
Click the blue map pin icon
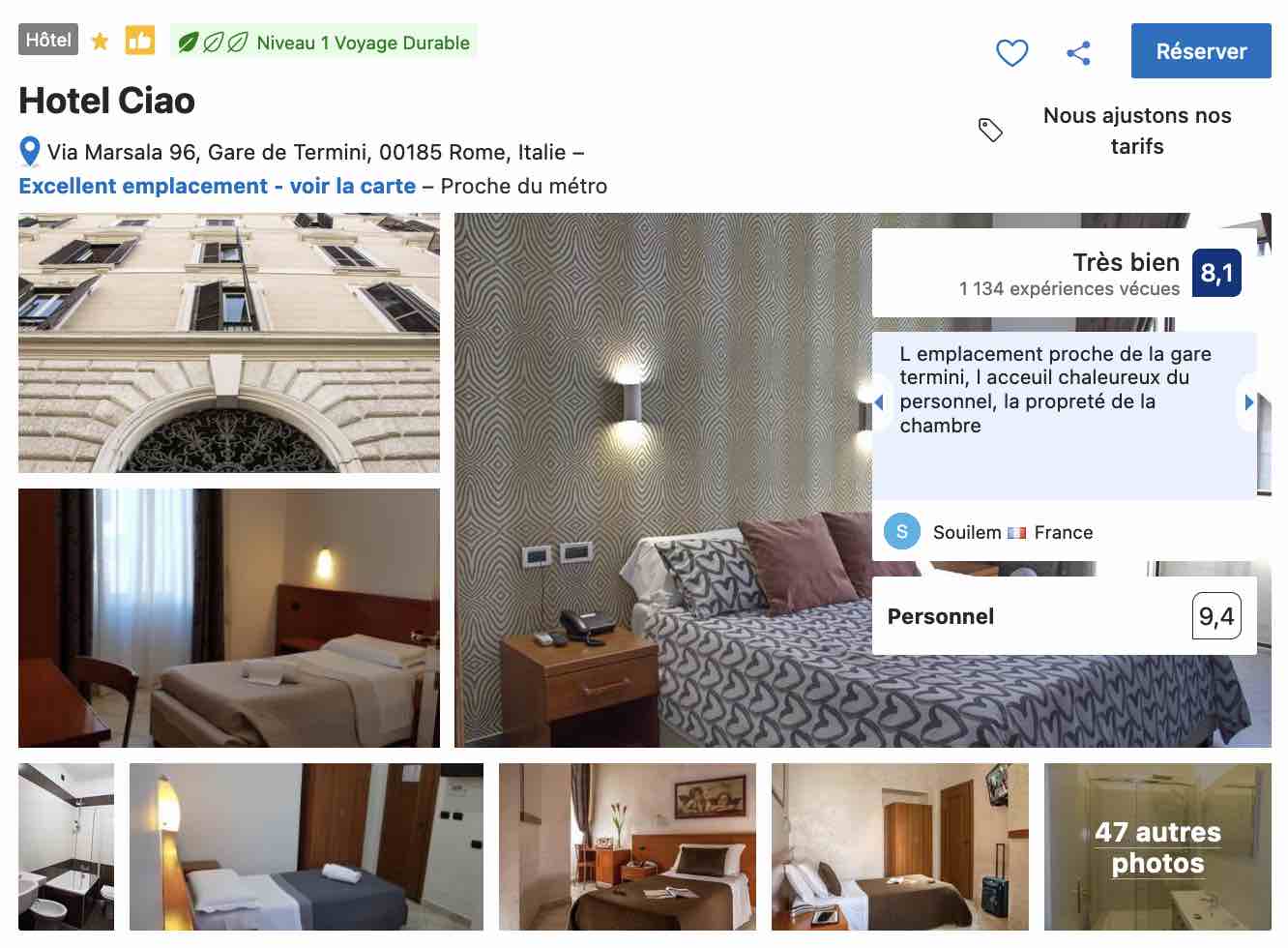[30, 152]
